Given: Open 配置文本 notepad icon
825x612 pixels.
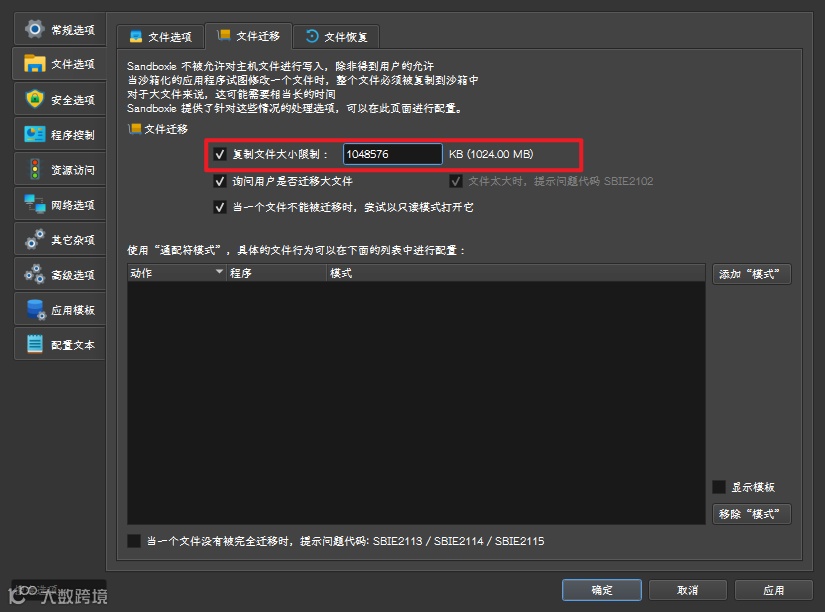Looking at the screenshot, I should [x=35, y=344].
